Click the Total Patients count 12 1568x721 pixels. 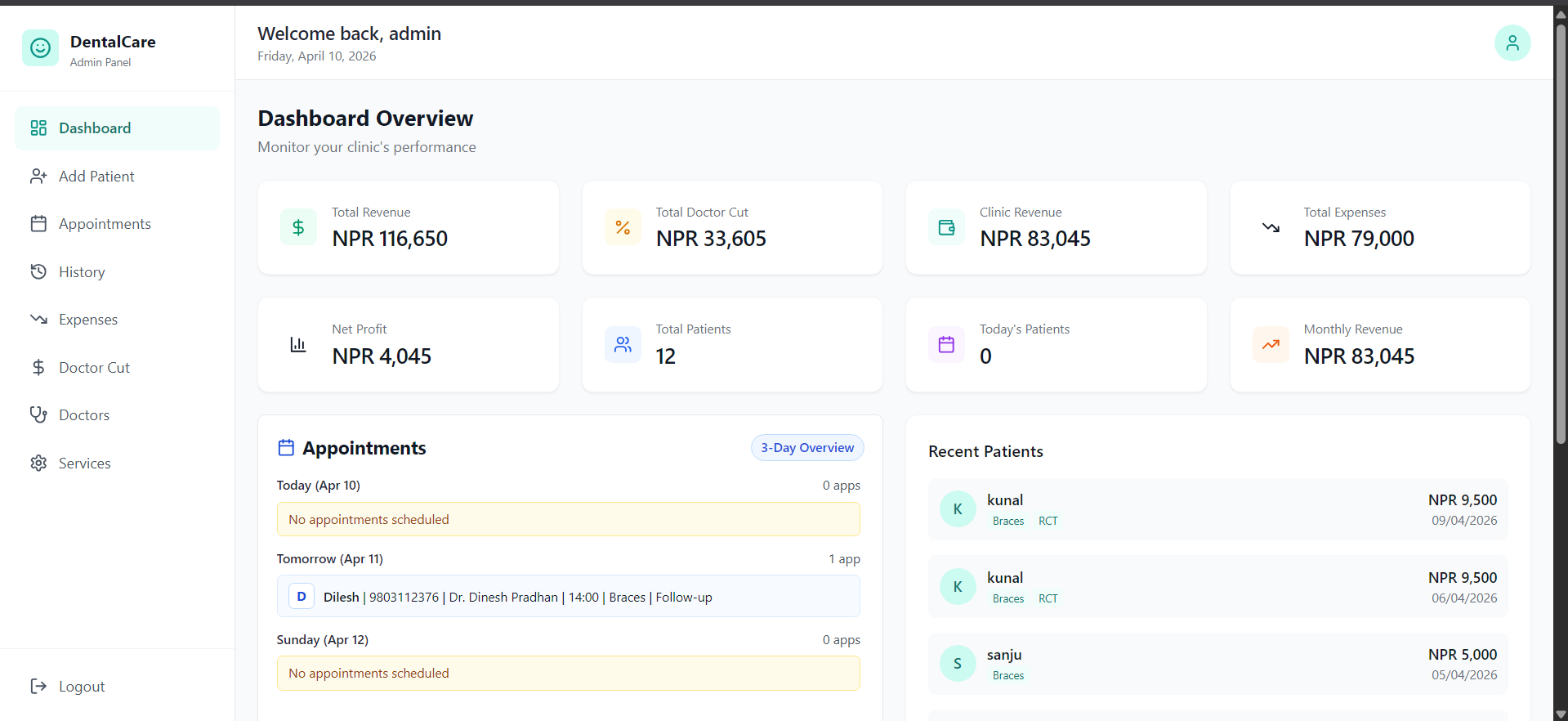(x=666, y=356)
